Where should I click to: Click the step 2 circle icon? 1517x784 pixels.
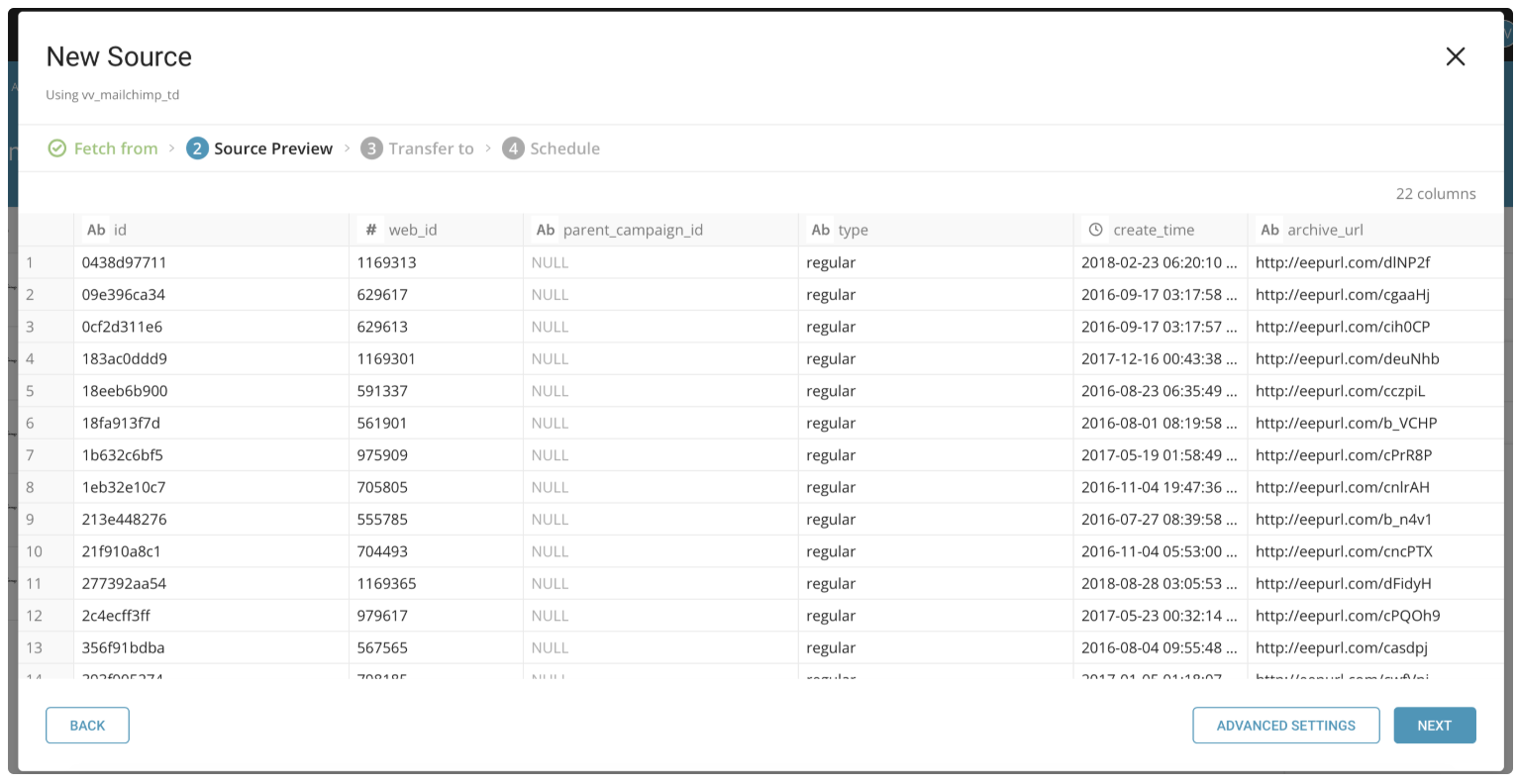coord(197,148)
